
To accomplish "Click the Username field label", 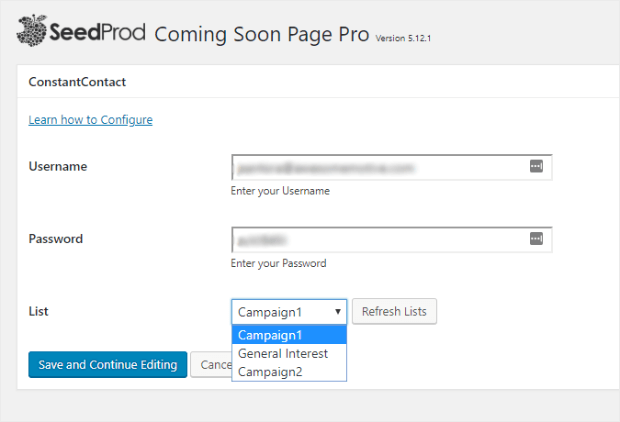I will 58,167.
